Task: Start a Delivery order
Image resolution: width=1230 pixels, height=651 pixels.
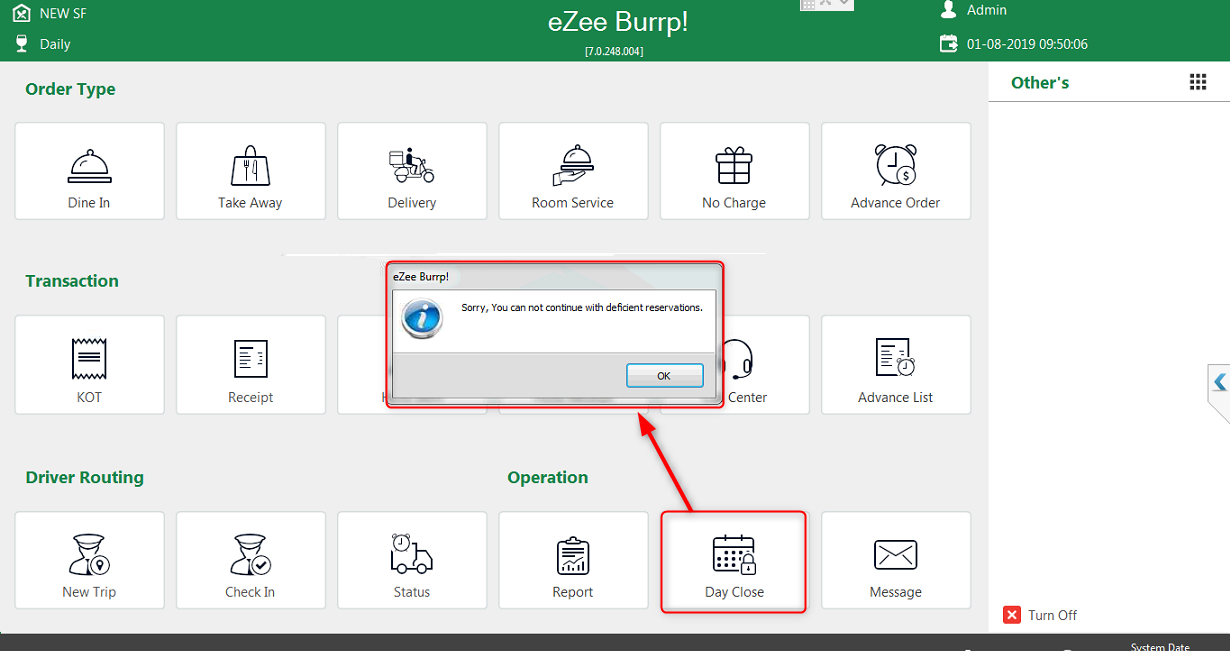Action: [x=412, y=171]
